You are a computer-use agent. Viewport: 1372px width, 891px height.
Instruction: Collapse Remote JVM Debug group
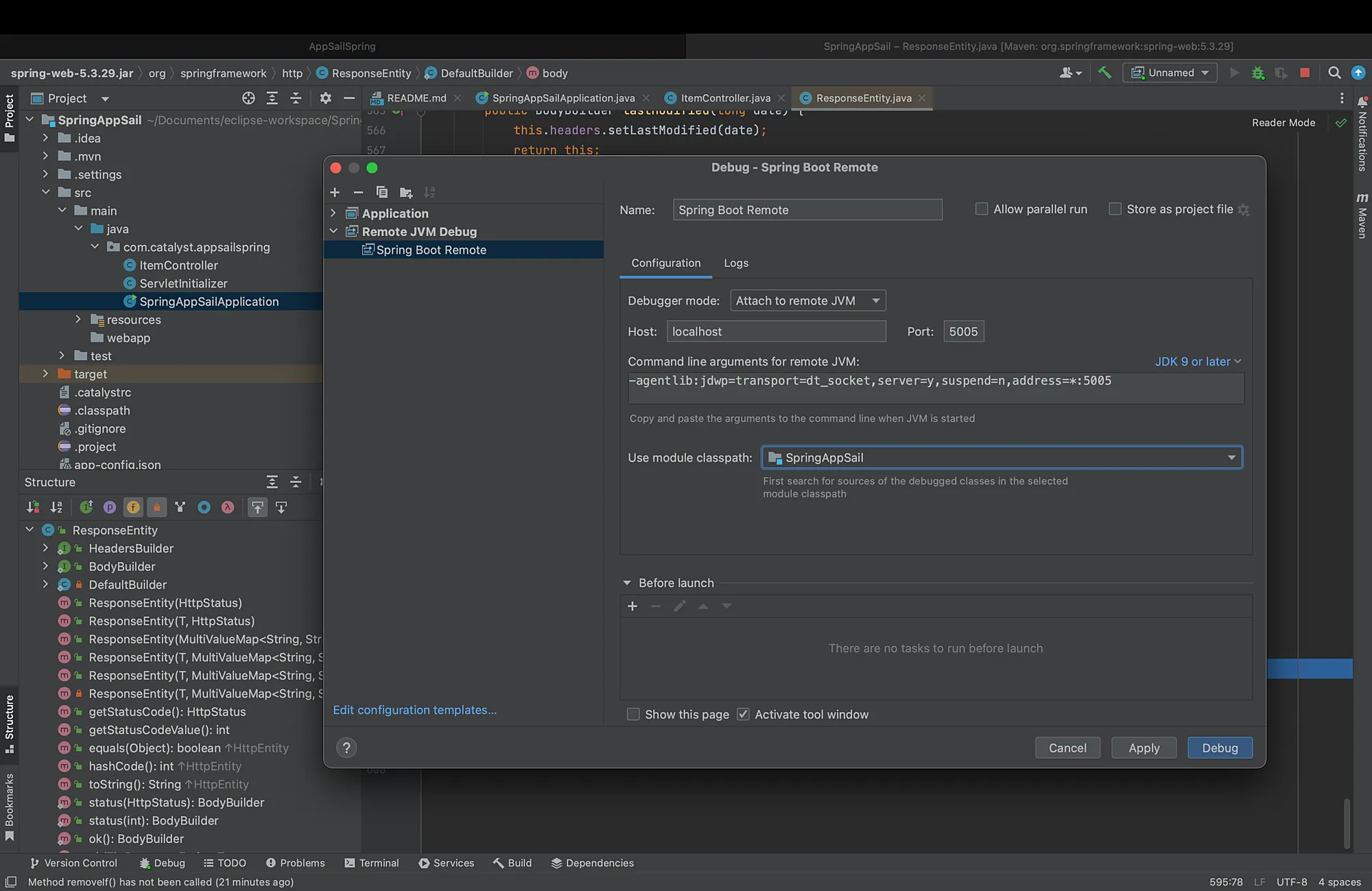point(333,231)
